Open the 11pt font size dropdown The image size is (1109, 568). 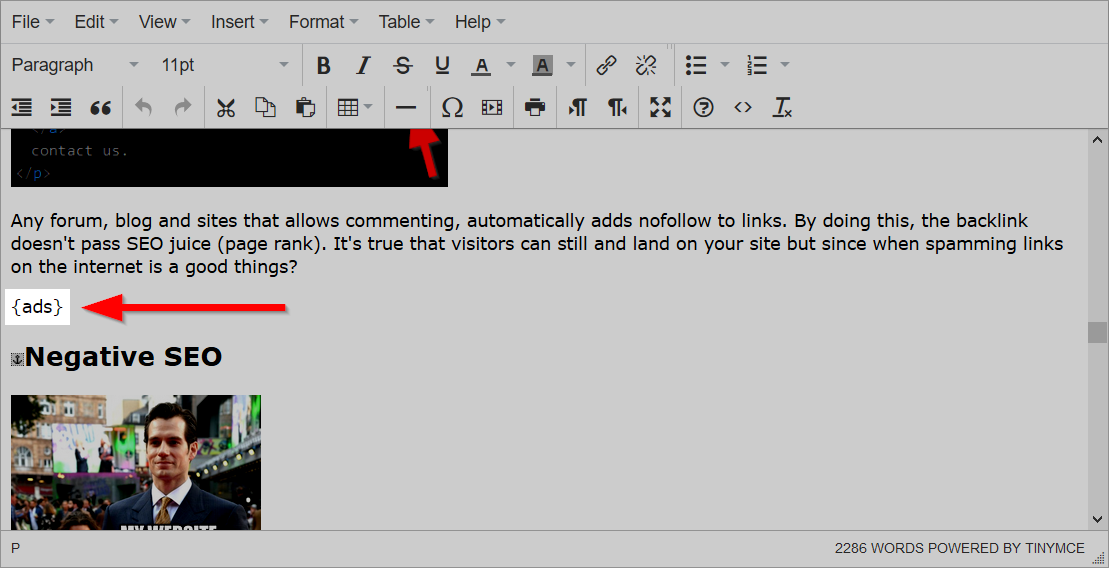pos(224,65)
